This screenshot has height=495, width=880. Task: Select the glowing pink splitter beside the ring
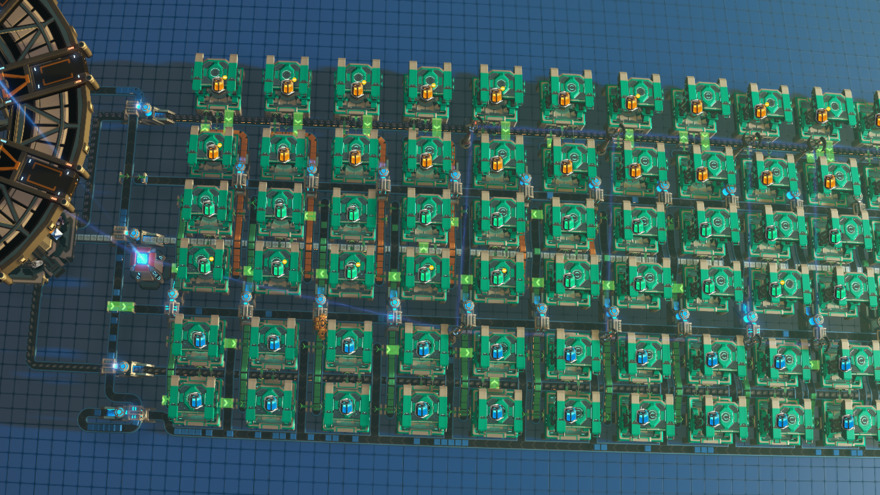click(144, 262)
